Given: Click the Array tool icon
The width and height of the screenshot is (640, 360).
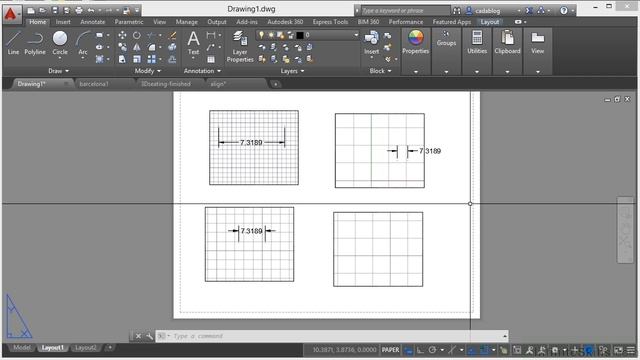Looking at the screenshot, I should [x=151, y=59].
